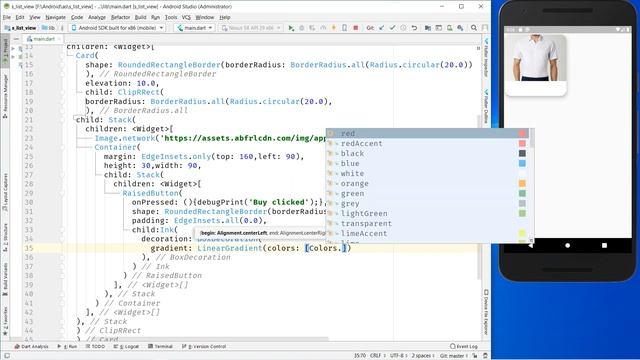Open the s_list_view project breadcrumb

[20, 28]
